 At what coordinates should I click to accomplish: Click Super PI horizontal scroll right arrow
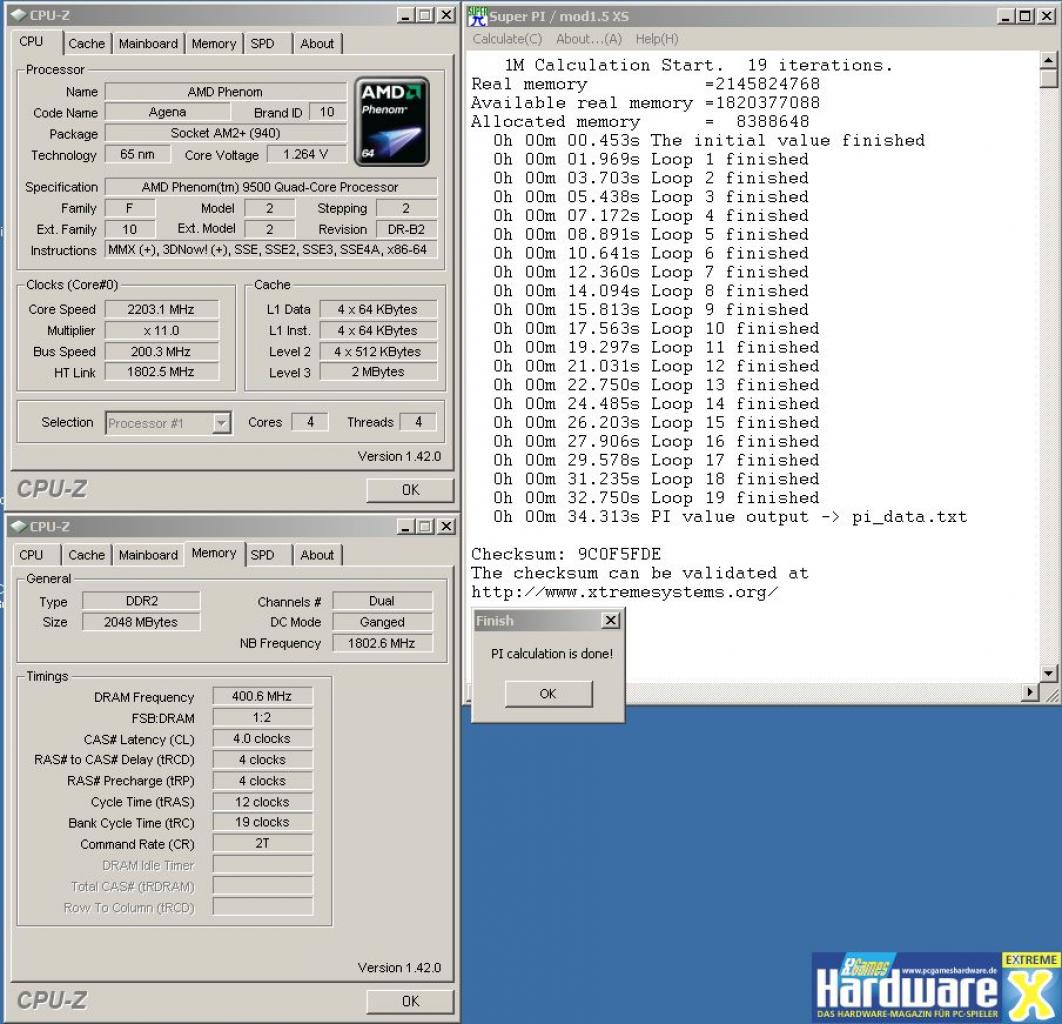tap(1029, 691)
